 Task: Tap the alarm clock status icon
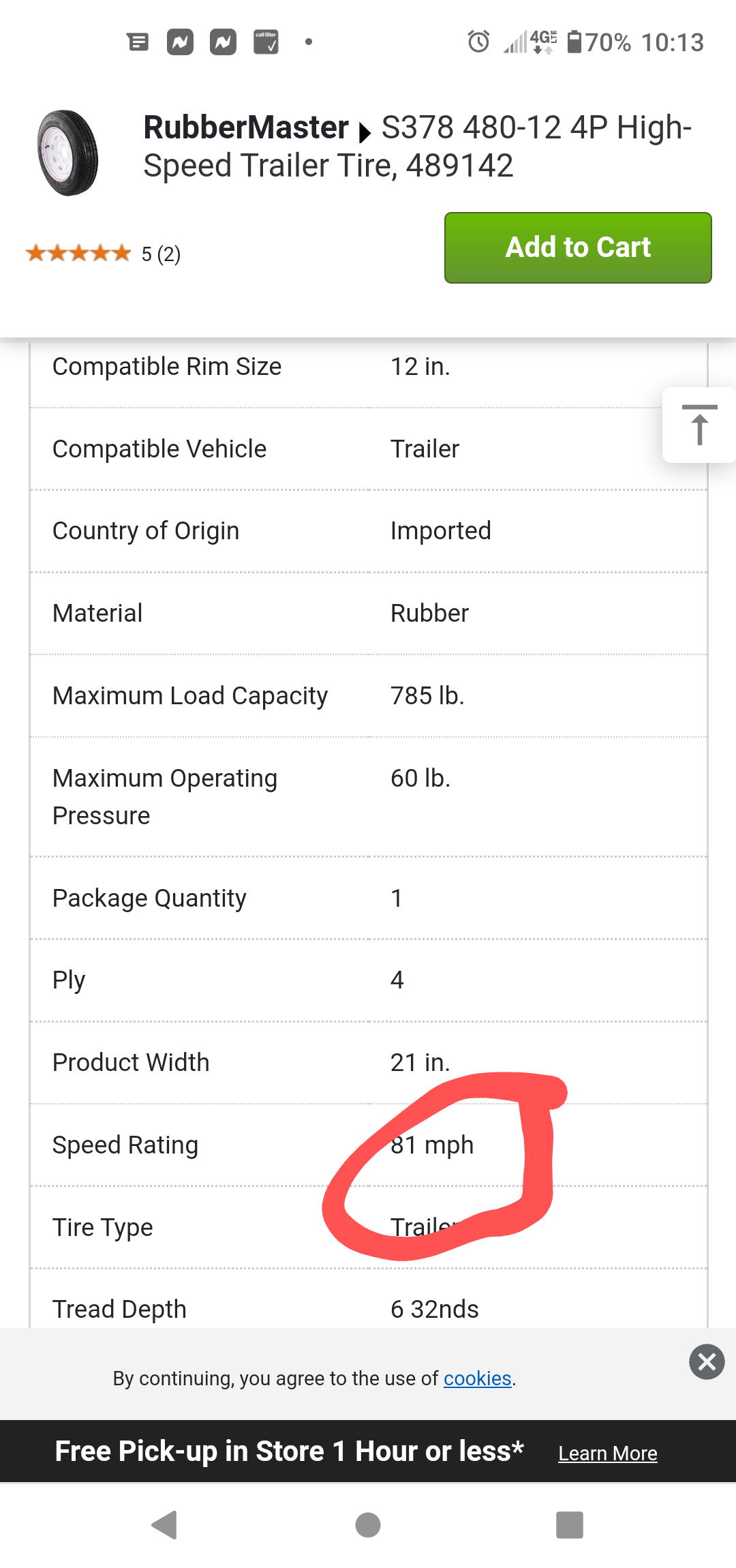478,42
